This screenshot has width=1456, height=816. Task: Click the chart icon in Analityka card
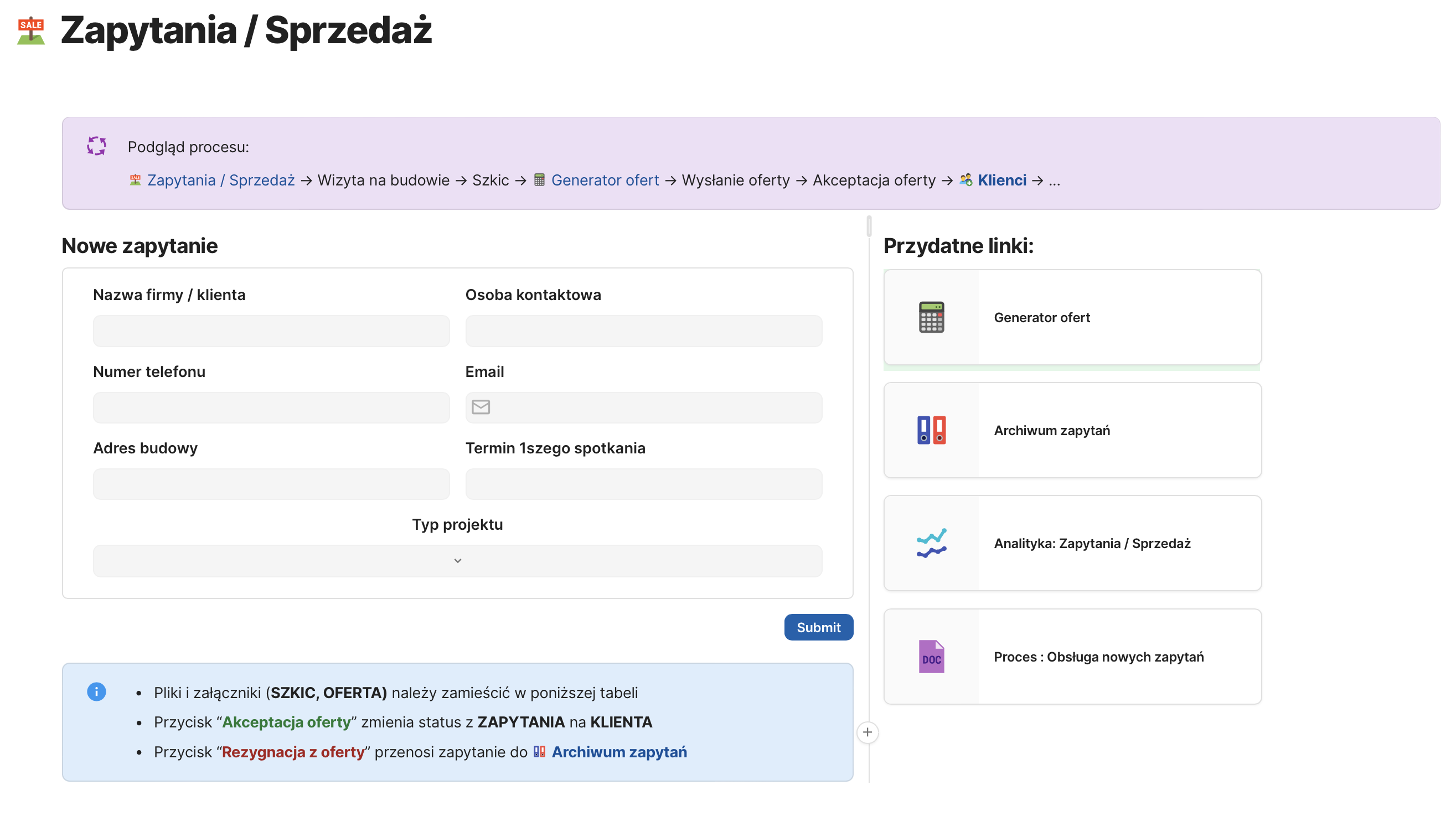931,543
